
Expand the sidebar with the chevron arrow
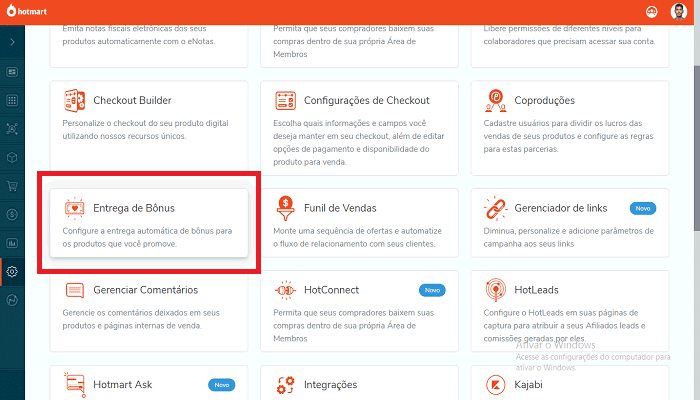[12, 42]
